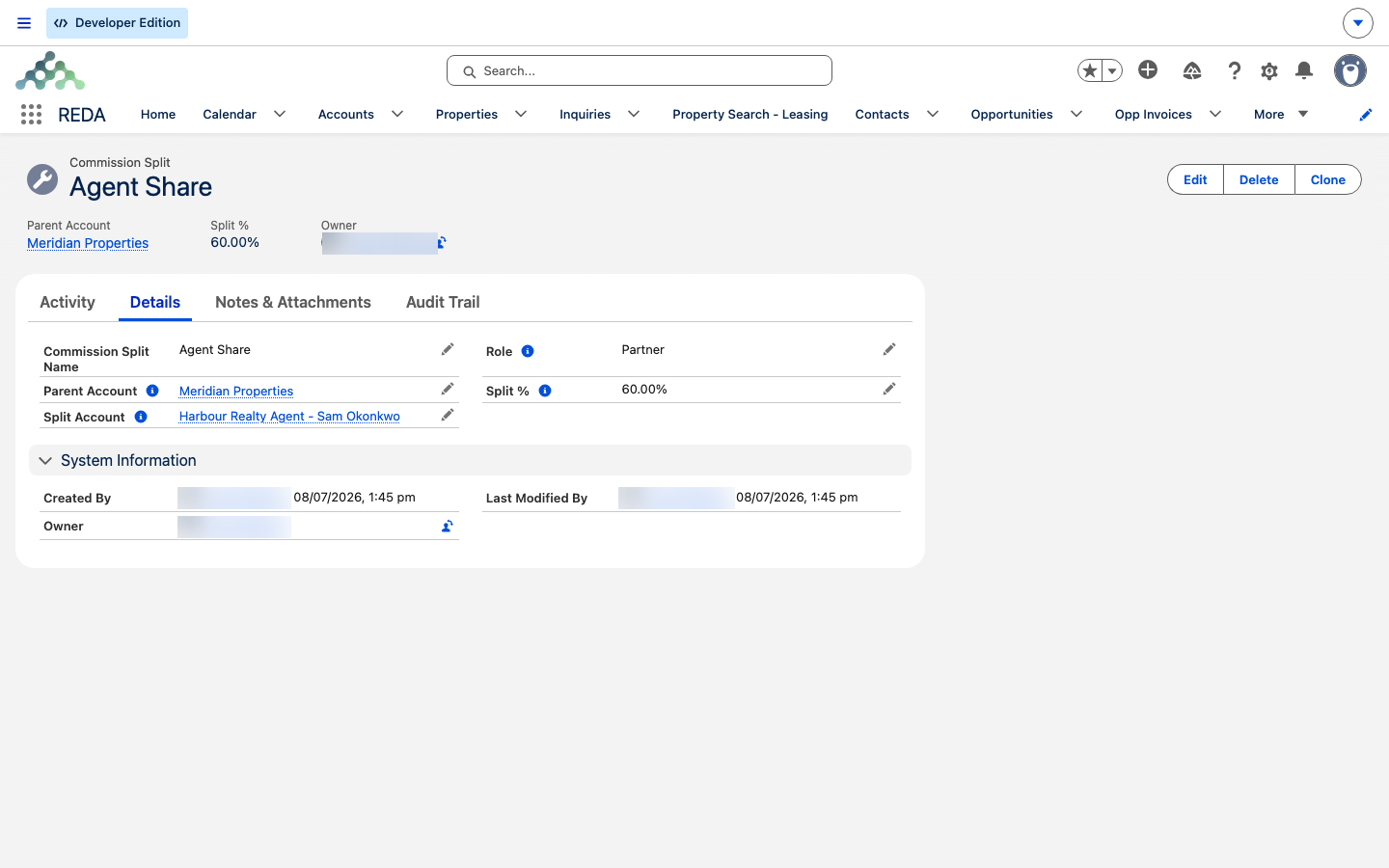Image resolution: width=1389 pixels, height=868 pixels.
Task: Click the Clone button
Action: pos(1327,179)
